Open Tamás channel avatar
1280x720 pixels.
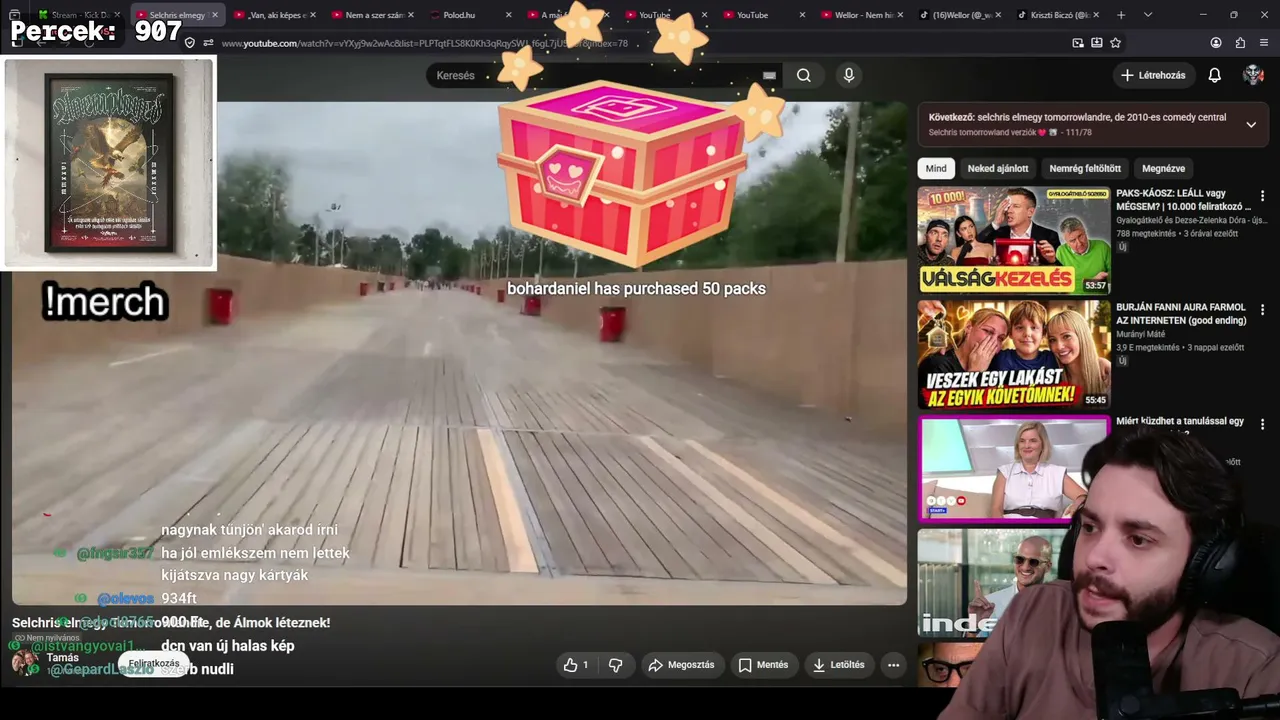pos(25,663)
